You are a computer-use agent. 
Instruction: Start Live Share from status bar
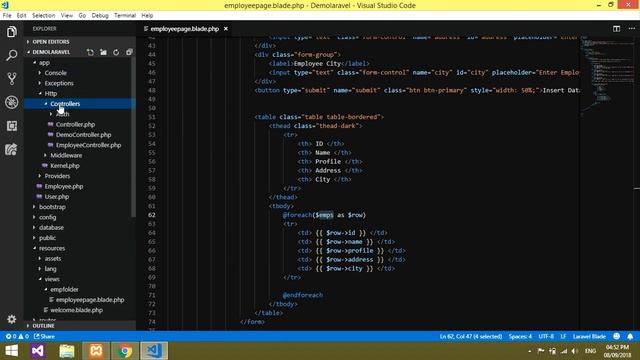44,336
